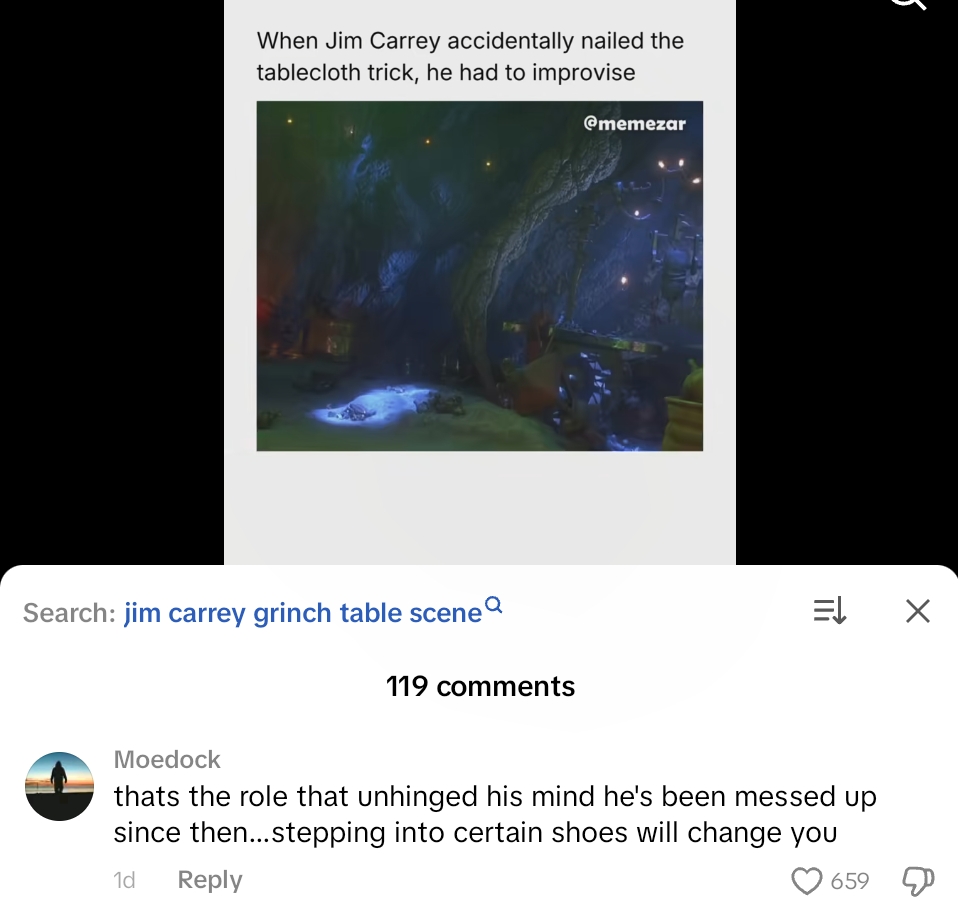
Task: Open the Moedock username profile
Action: 167,759
